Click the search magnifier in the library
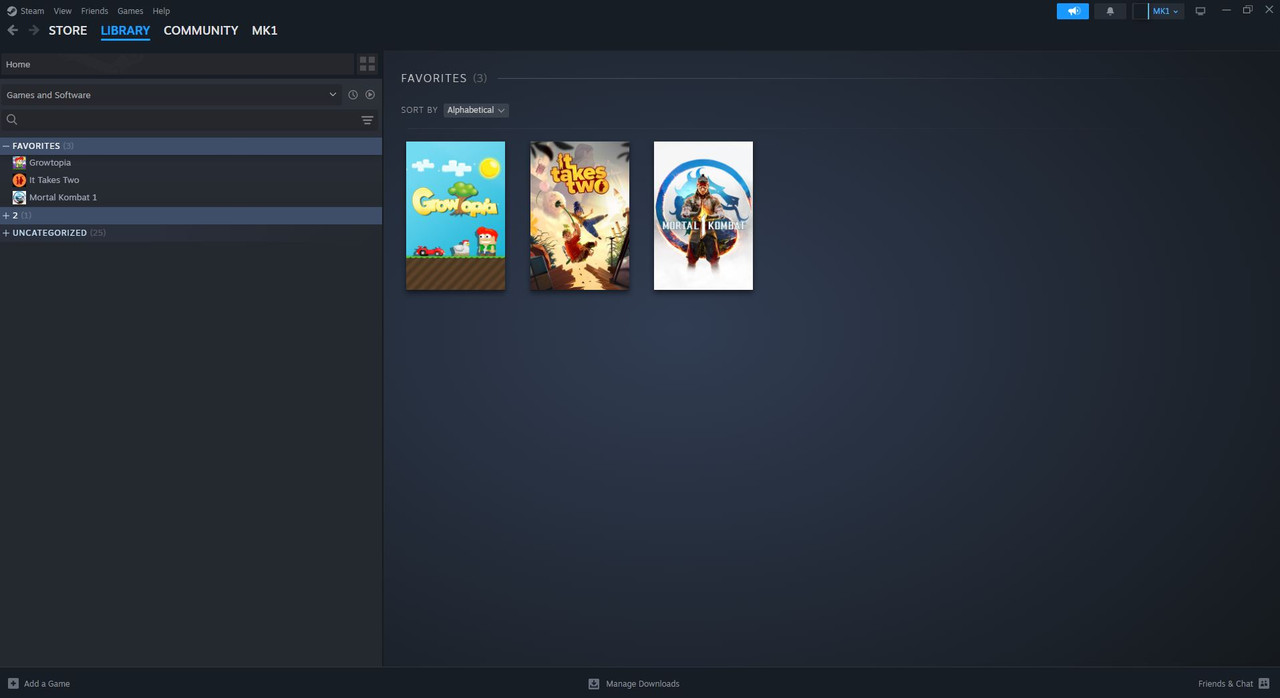The height and width of the screenshot is (698, 1280). point(12,120)
